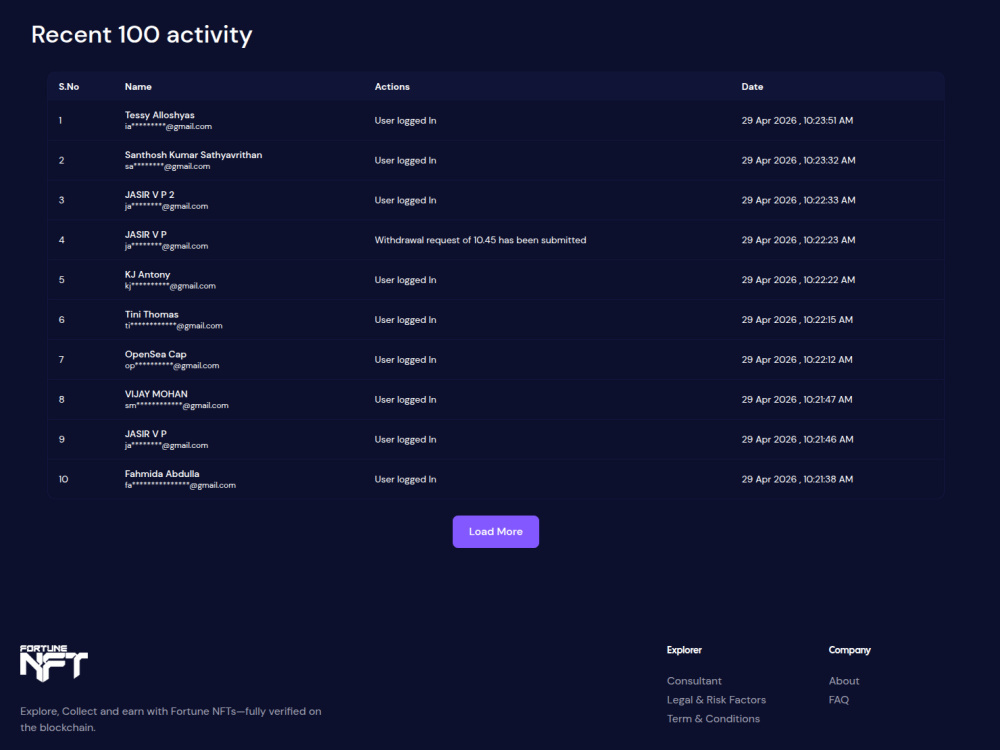This screenshot has width=1000, height=750.
Task: Click the date 10:22:12 AM
Action: 797,360
